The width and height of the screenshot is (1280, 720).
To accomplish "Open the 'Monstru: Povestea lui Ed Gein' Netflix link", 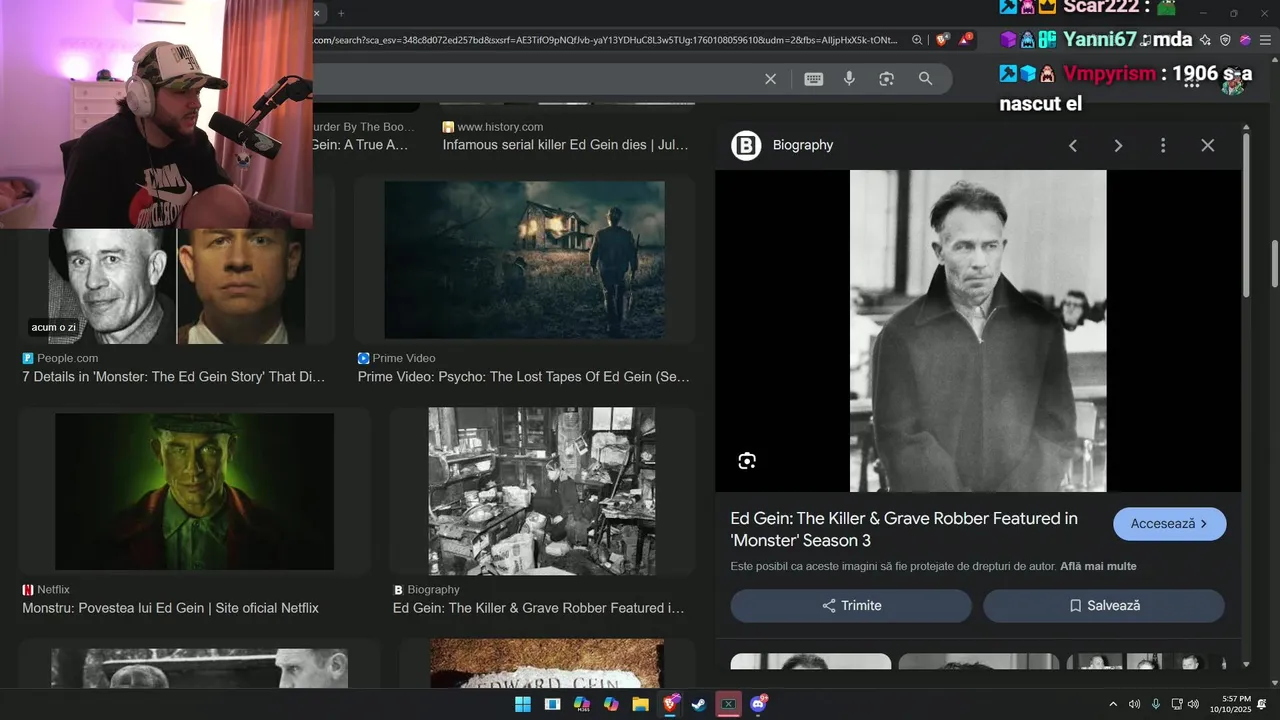I will click(171, 608).
